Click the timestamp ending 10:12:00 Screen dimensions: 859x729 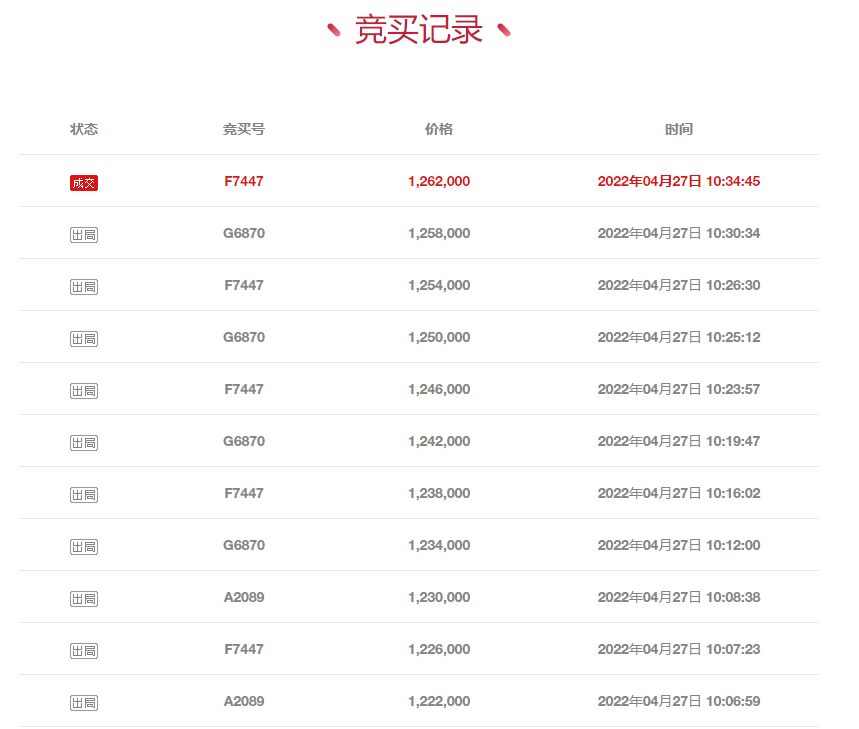679,546
